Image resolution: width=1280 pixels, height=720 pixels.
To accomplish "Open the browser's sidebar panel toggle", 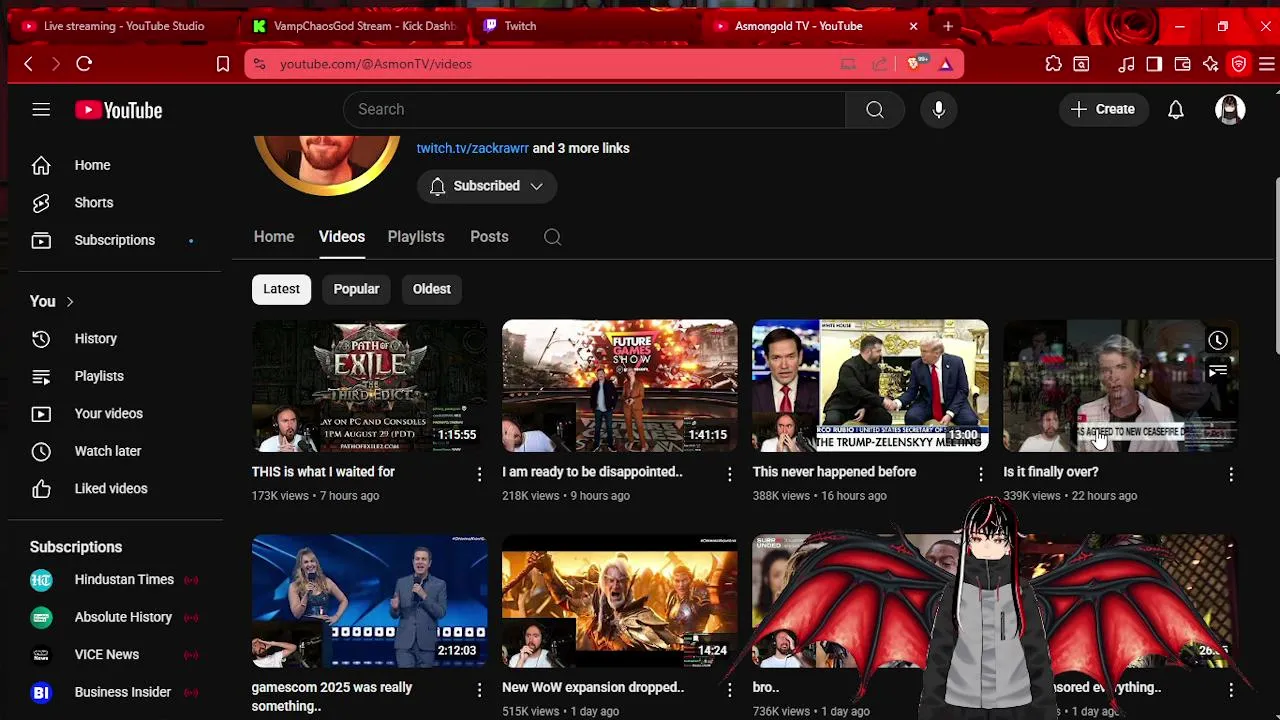I will 1154,64.
